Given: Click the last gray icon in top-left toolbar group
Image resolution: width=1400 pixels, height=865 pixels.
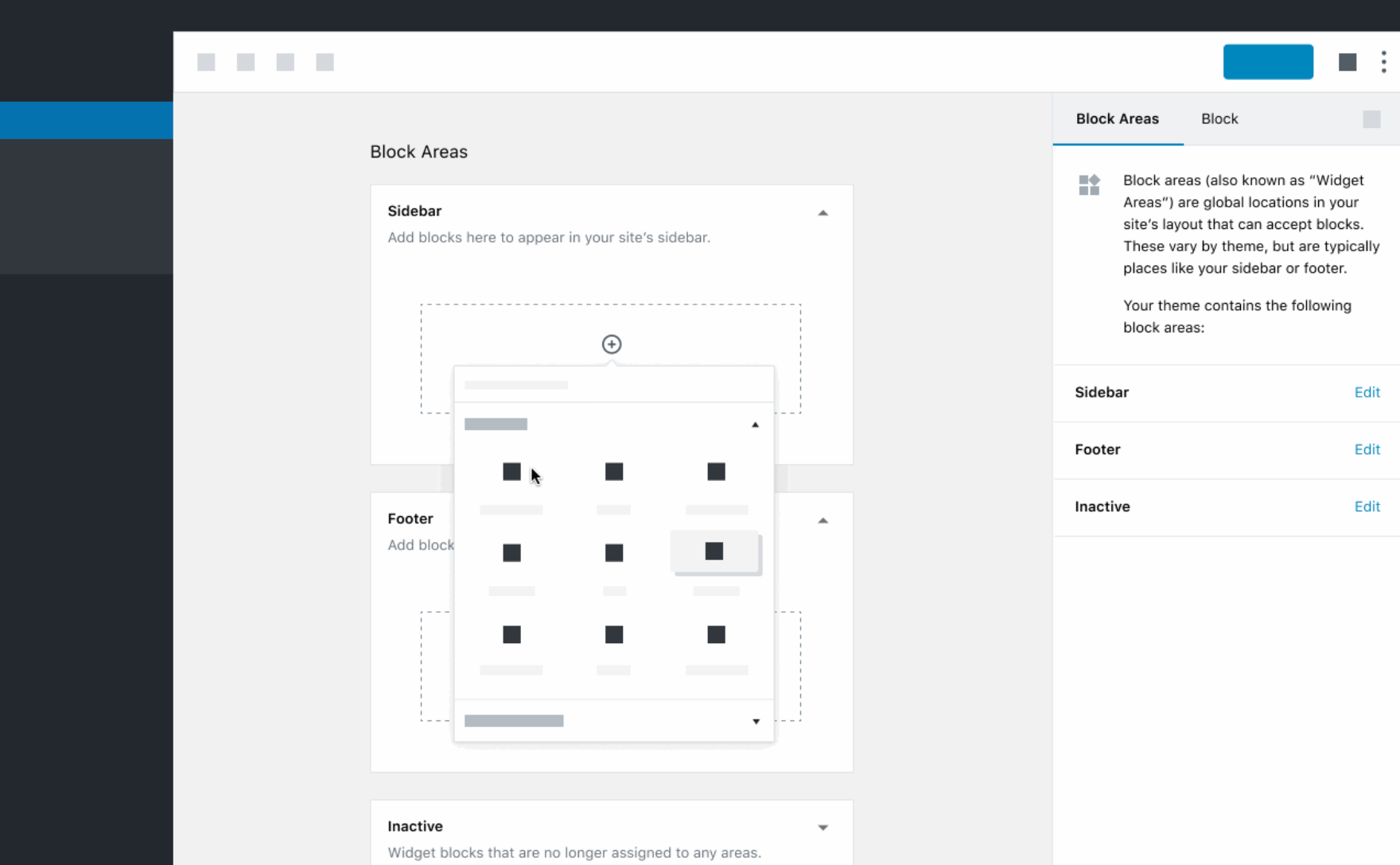Looking at the screenshot, I should (325, 62).
